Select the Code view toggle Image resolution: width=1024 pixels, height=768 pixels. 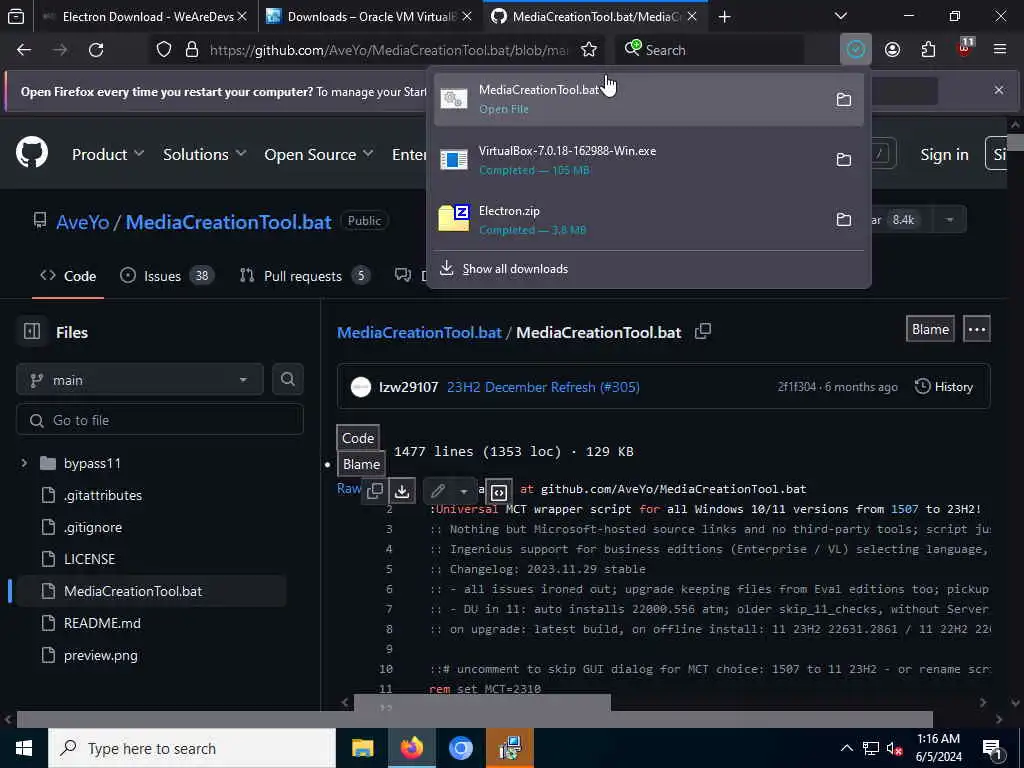coord(358,438)
